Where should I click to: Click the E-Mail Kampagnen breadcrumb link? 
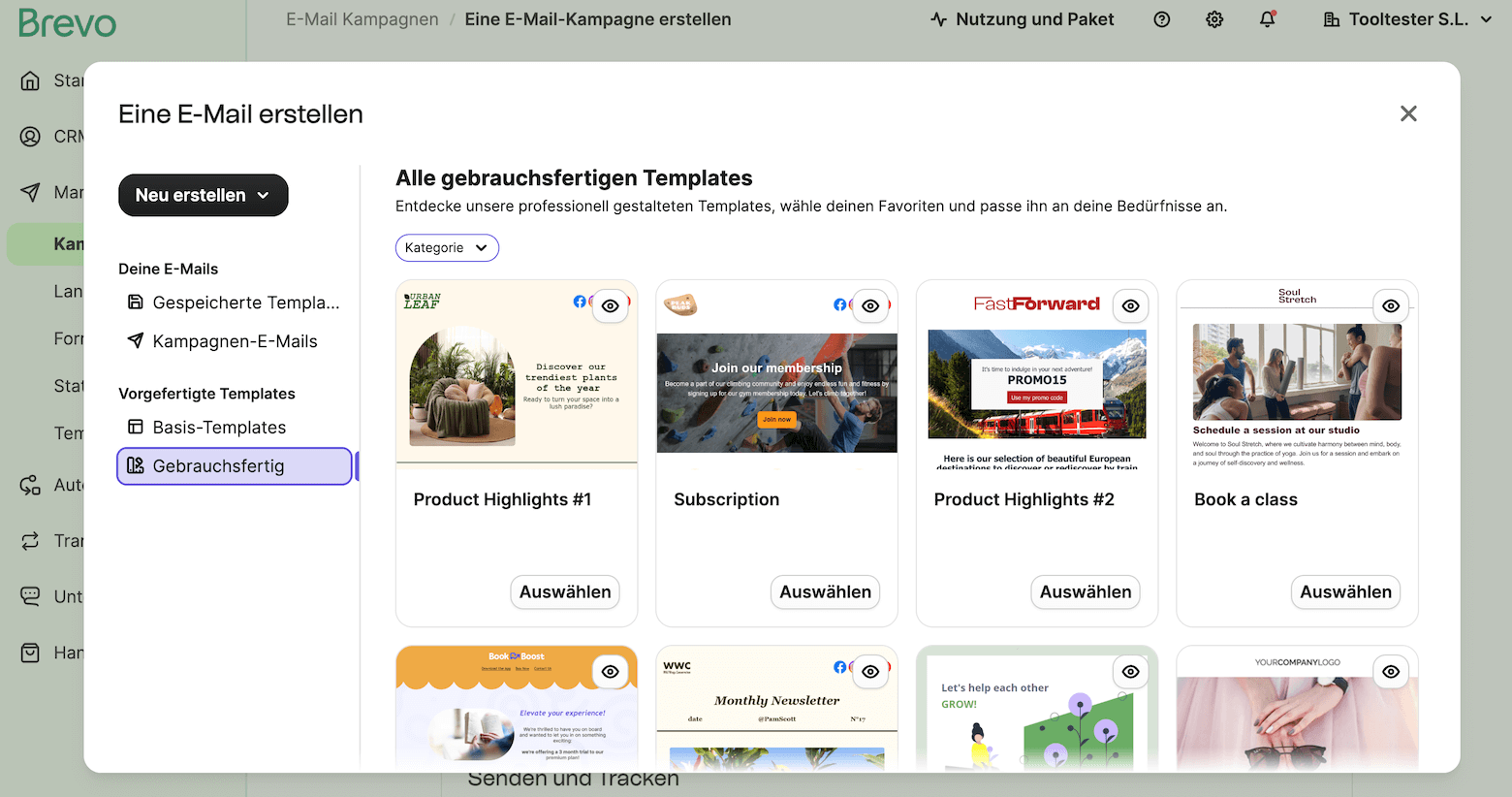(362, 19)
